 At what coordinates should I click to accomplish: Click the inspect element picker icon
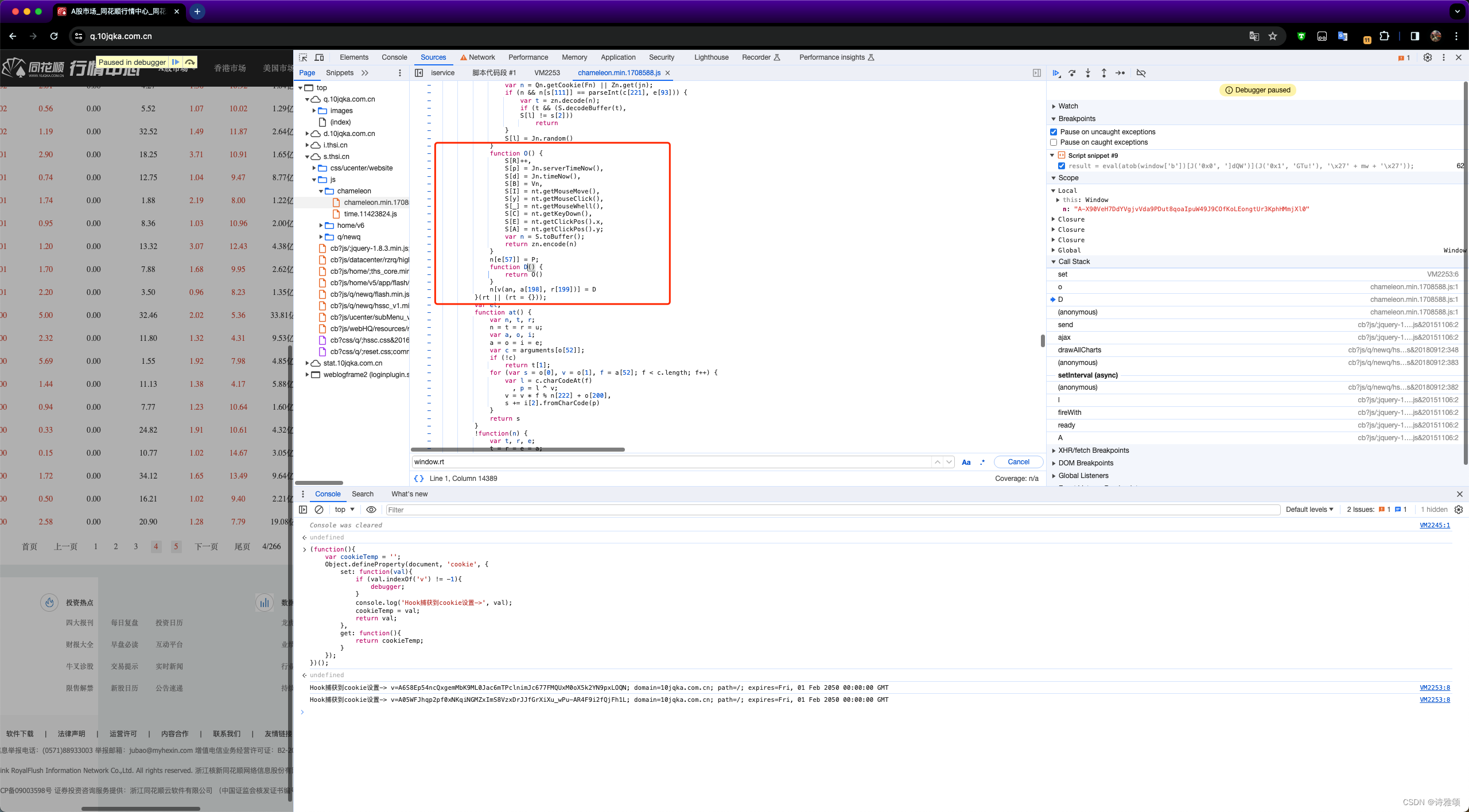pyautogui.click(x=303, y=57)
